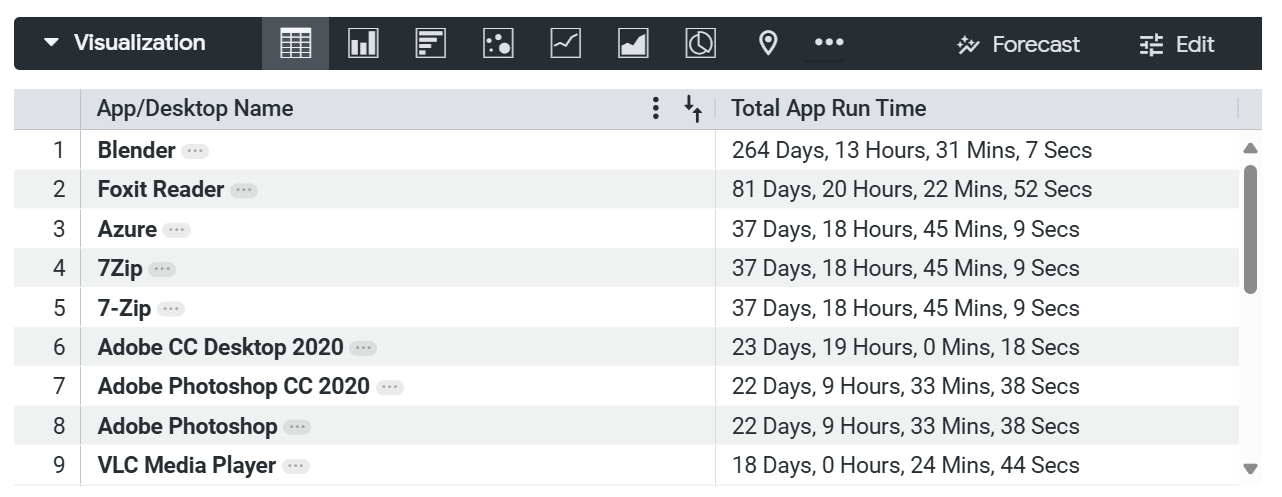
Task: Select the line chart visualization
Action: pyautogui.click(x=566, y=44)
